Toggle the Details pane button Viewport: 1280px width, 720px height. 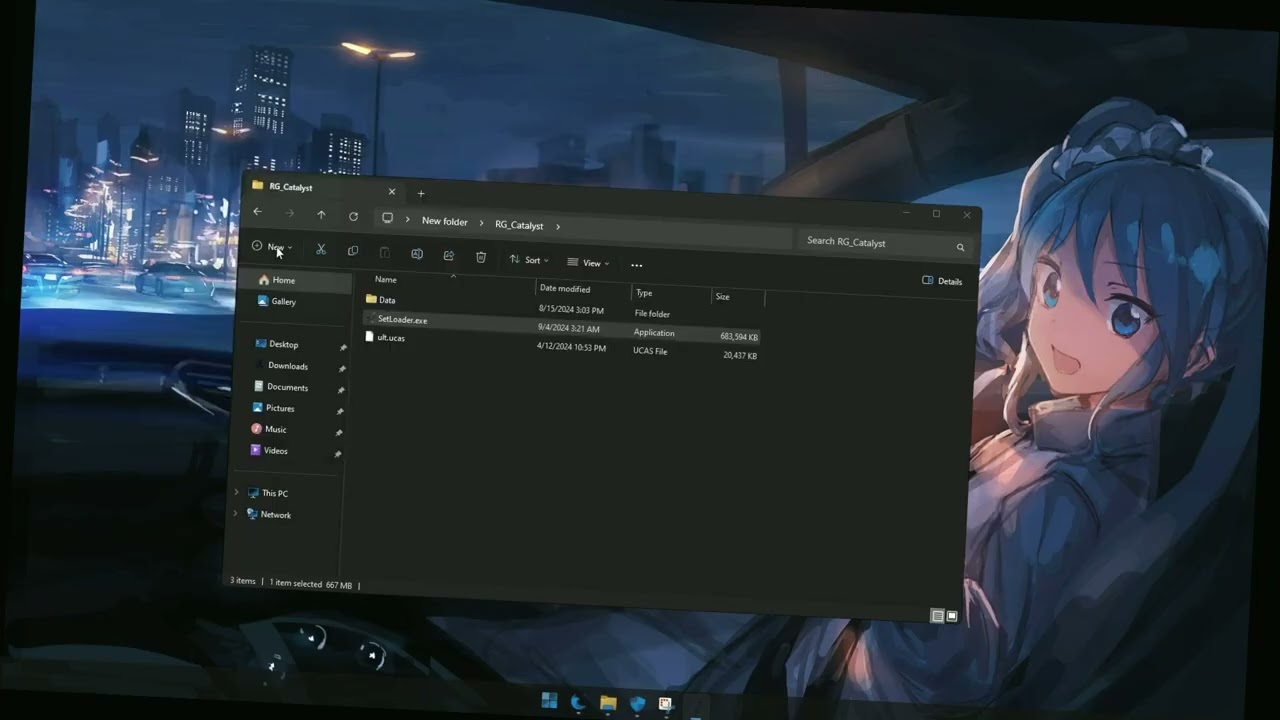[x=942, y=281]
